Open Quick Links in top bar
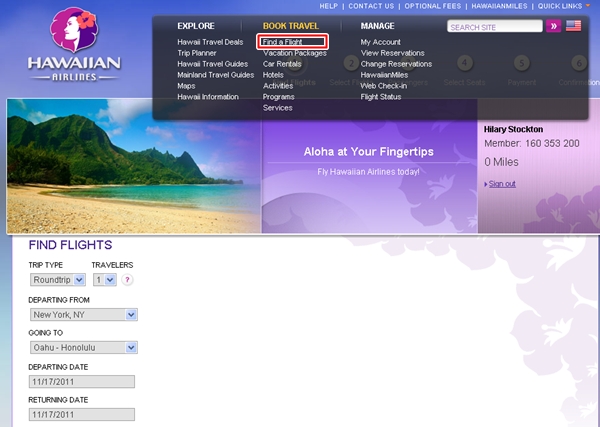This screenshot has height=427, width=600. (x=561, y=6)
